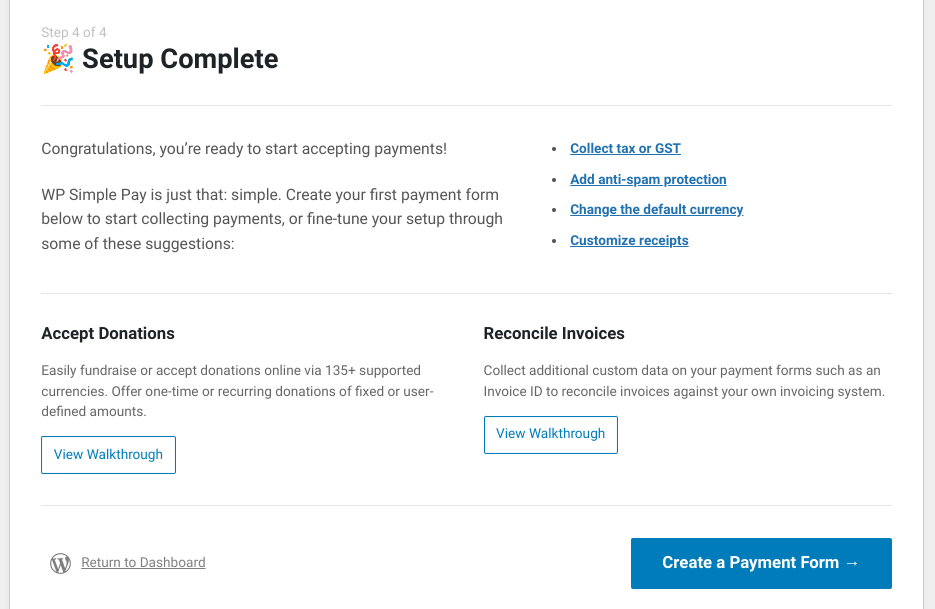The width and height of the screenshot is (935, 609).
Task: Open the Add anti-spam protection link
Action: click(648, 179)
